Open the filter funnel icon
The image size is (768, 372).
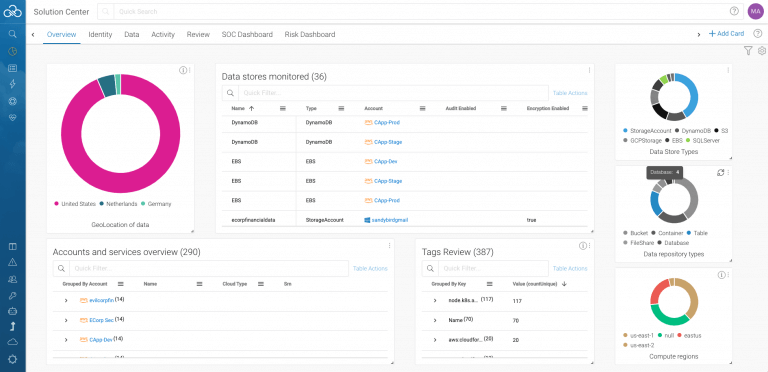click(747, 50)
